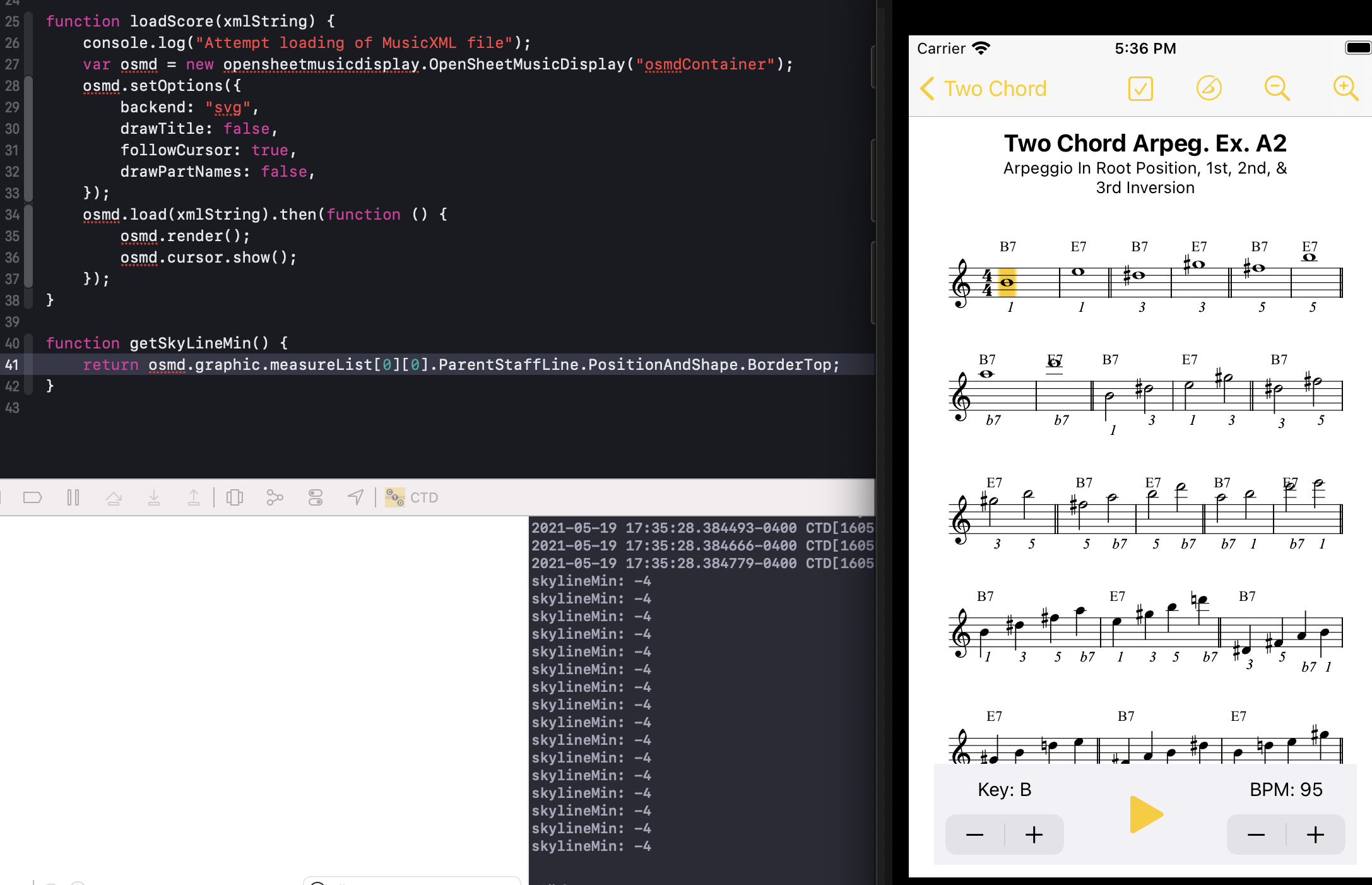1372x885 pixels.
Task: Open the Environment Overrides toggles
Action: (315, 497)
